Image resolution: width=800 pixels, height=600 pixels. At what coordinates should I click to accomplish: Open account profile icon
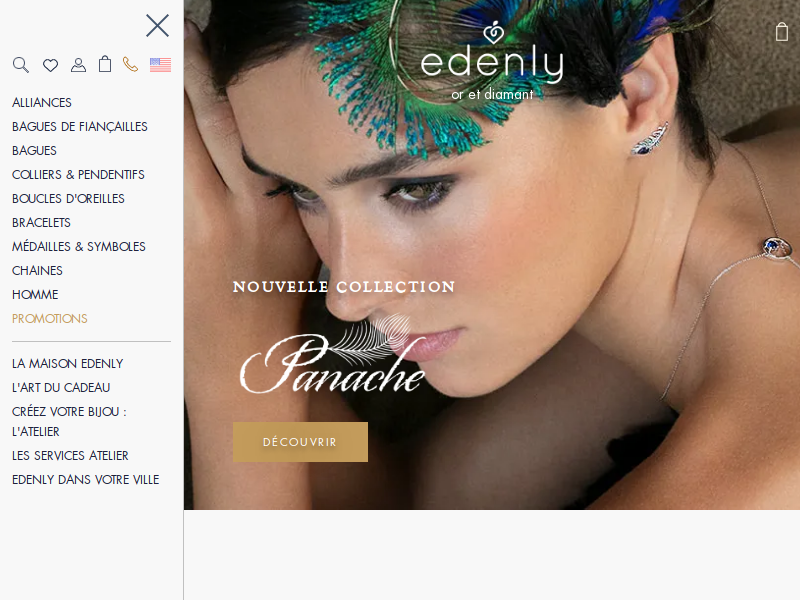click(78, 65)
